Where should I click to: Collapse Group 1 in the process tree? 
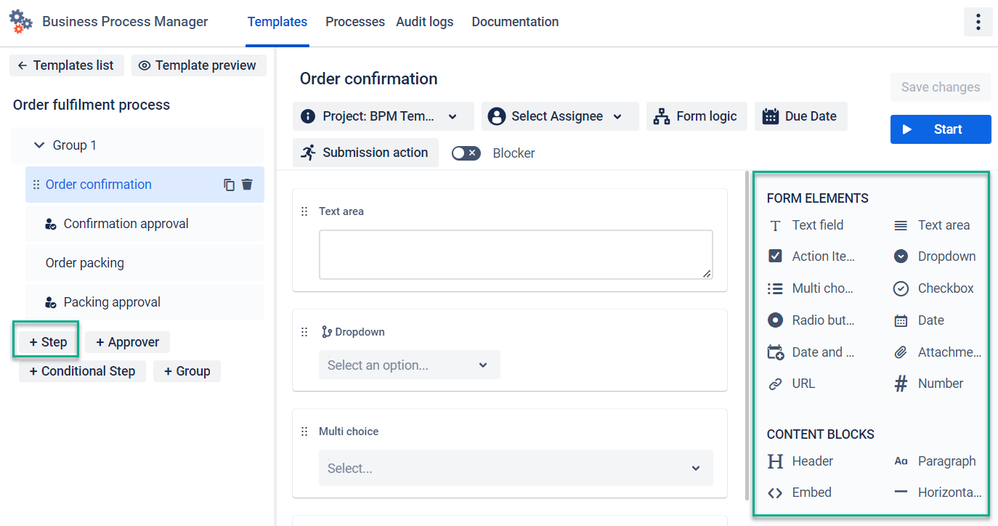[x=39, y=145]
